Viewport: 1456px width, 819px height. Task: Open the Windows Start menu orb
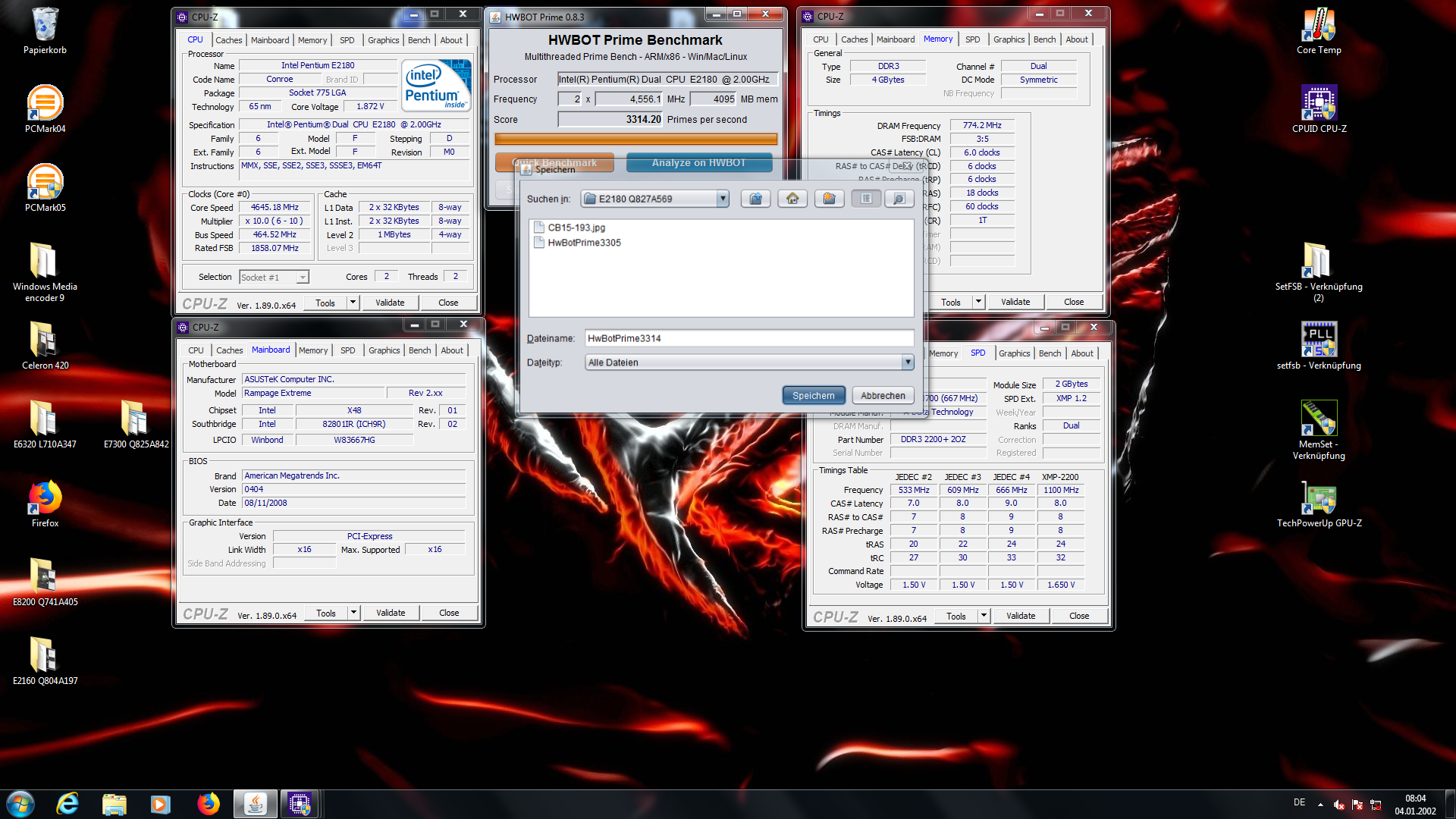[x=20, y=804]
